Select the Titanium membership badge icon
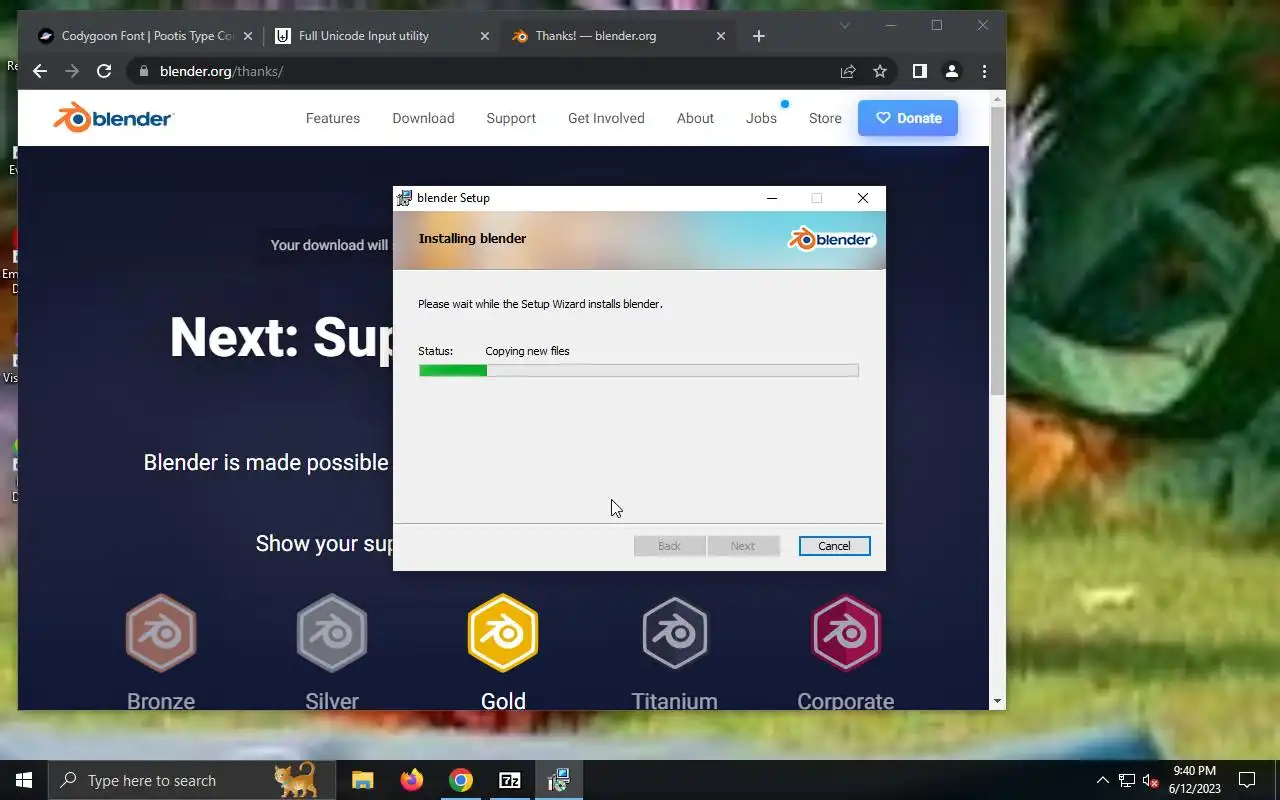This screenshot has height=800, width=1280. 675,633
